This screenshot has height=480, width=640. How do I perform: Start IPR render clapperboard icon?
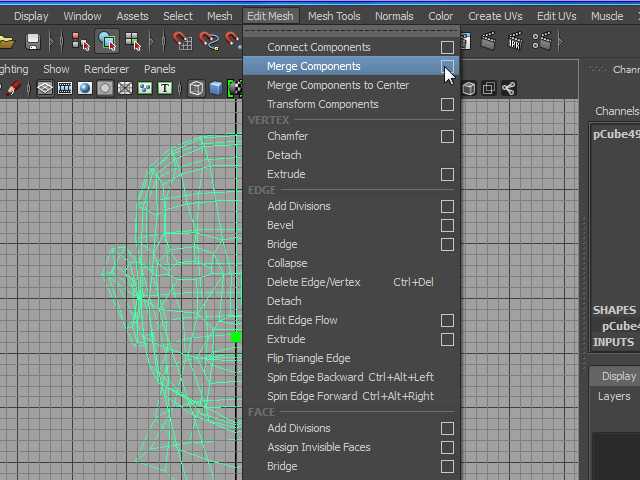515,41
